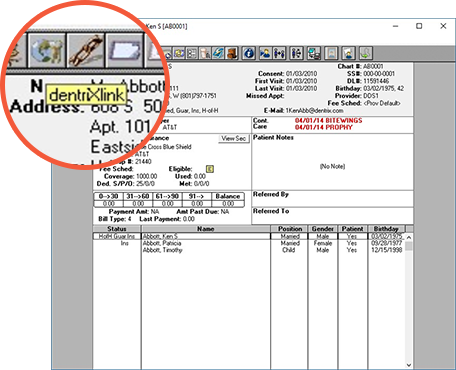Click the Balance aging column label

[x=228, y=196]
